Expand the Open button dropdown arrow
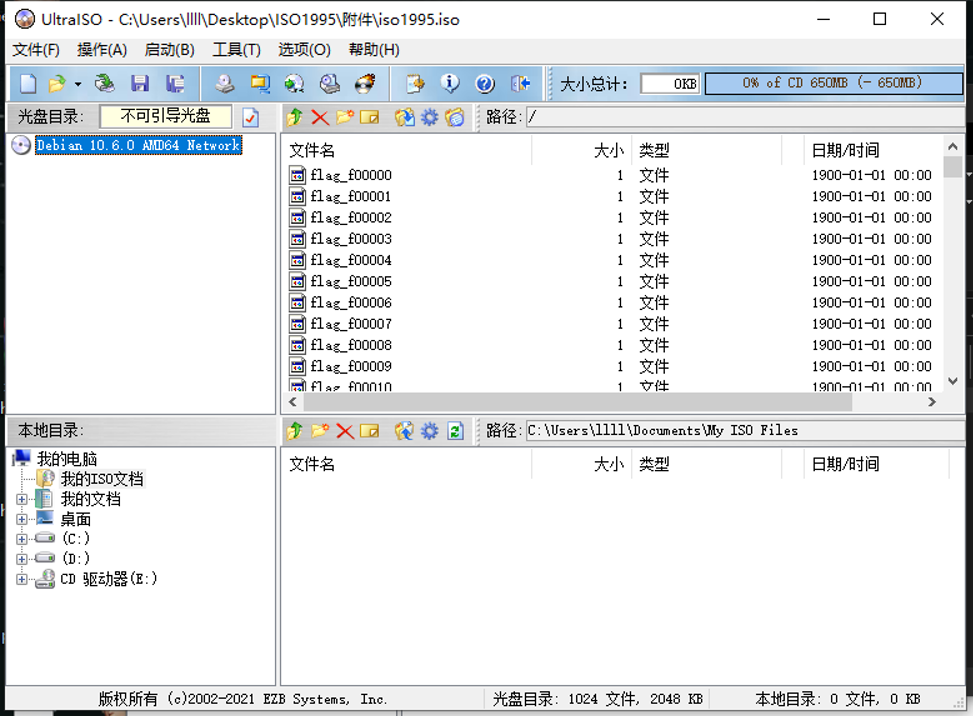This screenshot has width=973, height=716. click(x=78, y=84)
